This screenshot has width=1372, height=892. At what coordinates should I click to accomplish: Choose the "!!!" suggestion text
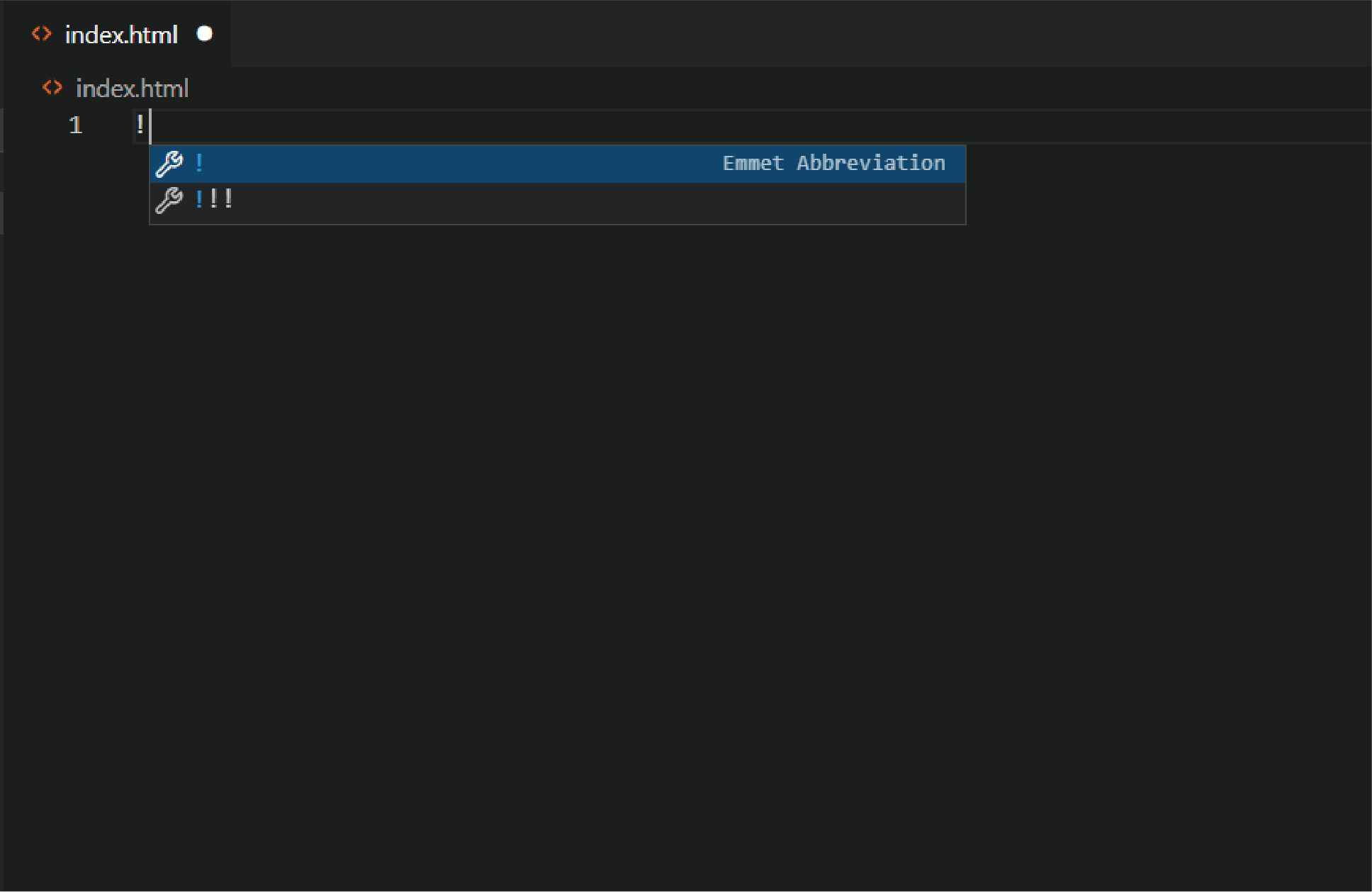click(x=213, y=200)
